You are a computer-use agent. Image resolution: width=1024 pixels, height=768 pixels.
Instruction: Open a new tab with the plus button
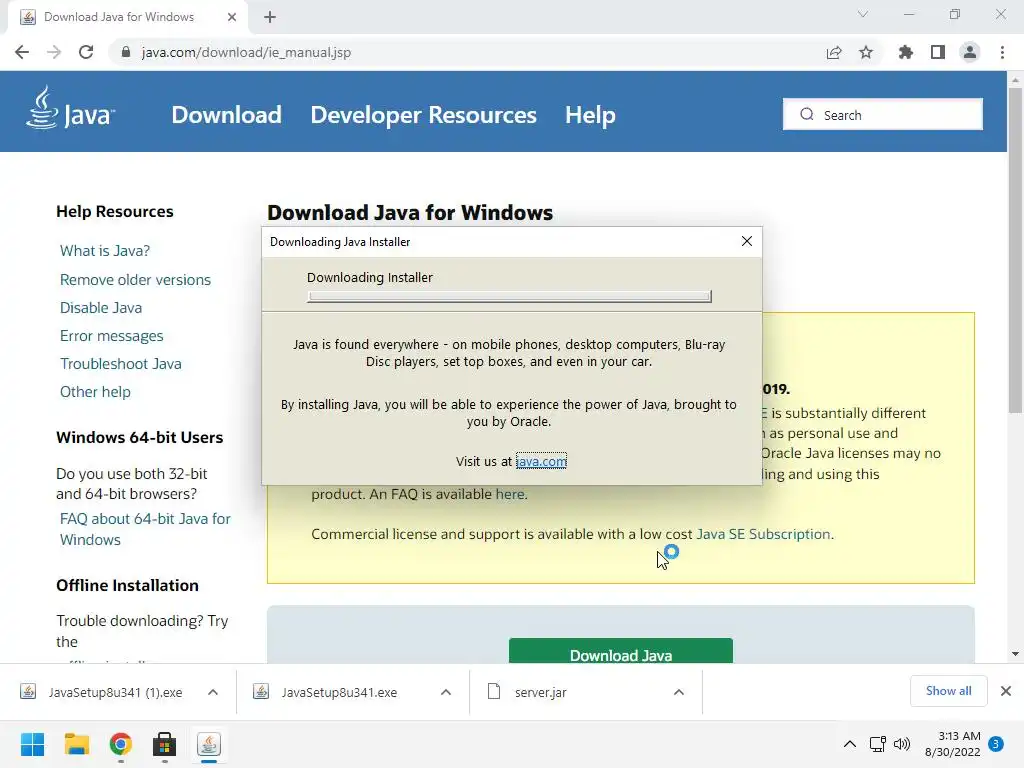click(x=270, y=17)
